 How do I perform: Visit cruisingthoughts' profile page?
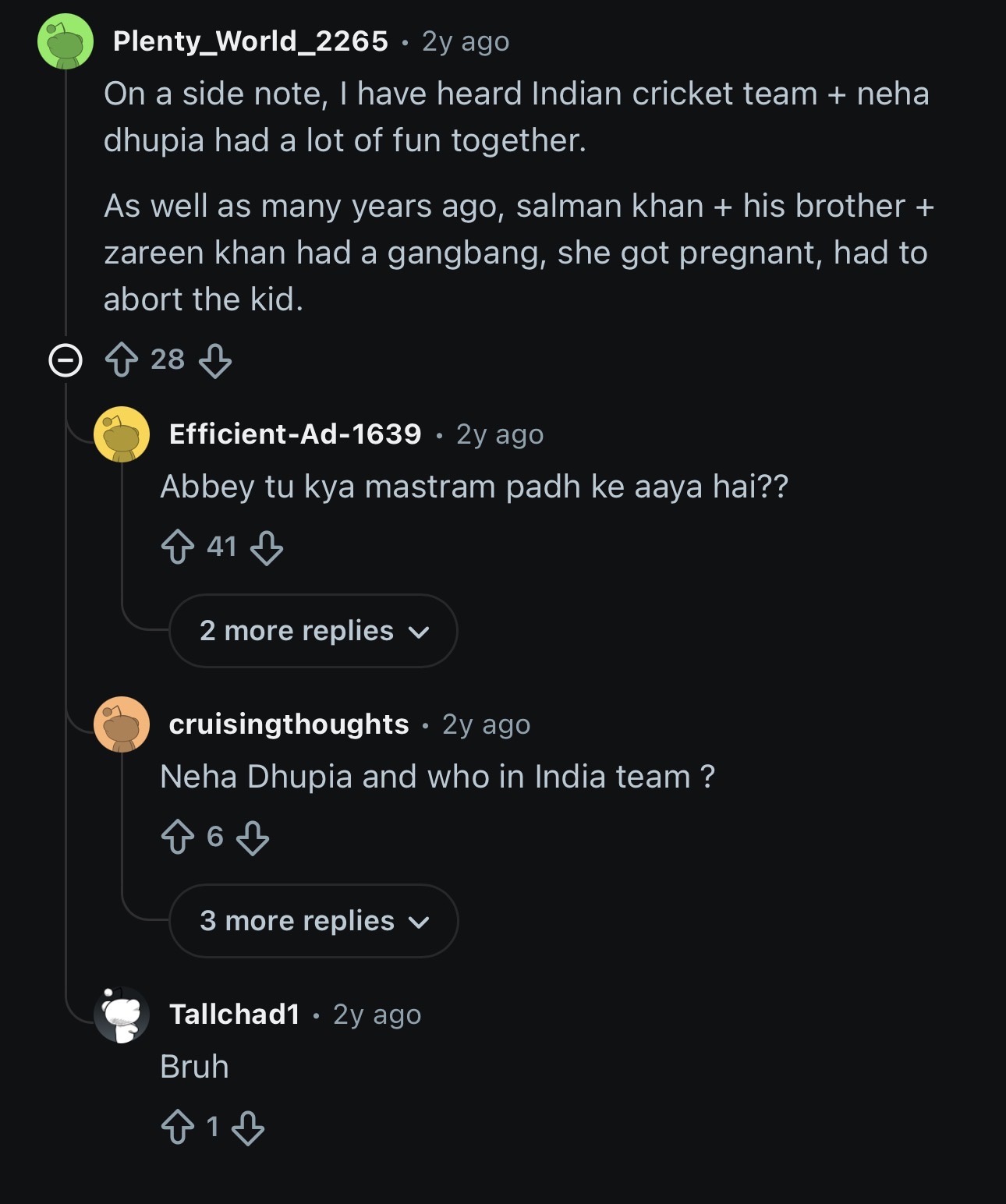point(289,724)
